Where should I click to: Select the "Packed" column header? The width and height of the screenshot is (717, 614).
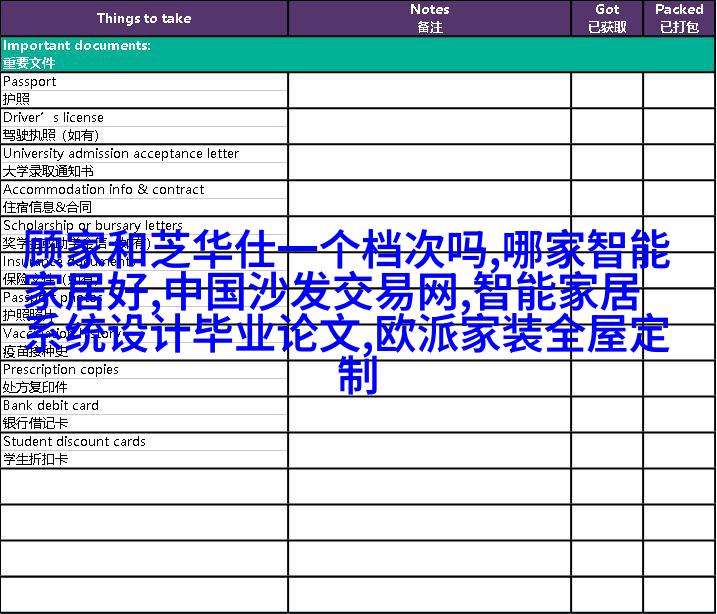click(679, 18)
